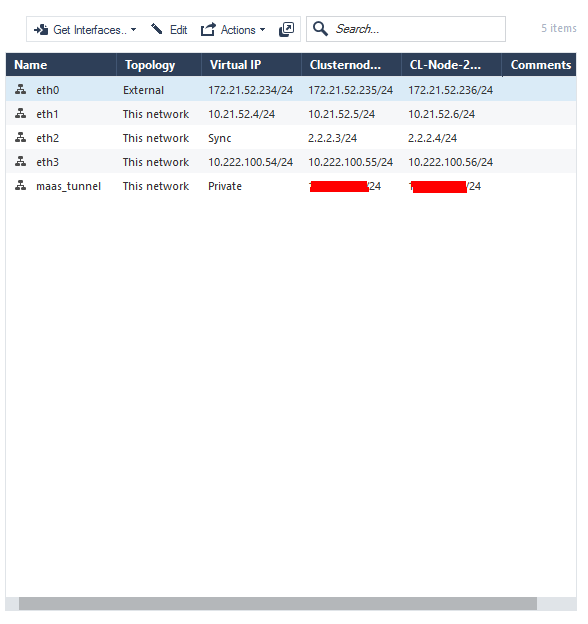The width and height of the screenshot is (588, 624).
Task: Focus the Search input field
Action: point(406,29)
